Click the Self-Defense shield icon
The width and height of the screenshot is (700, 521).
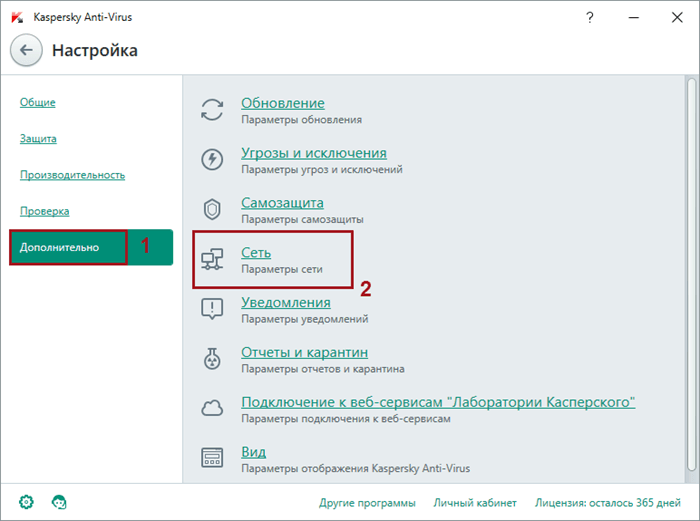click(212, 209)
